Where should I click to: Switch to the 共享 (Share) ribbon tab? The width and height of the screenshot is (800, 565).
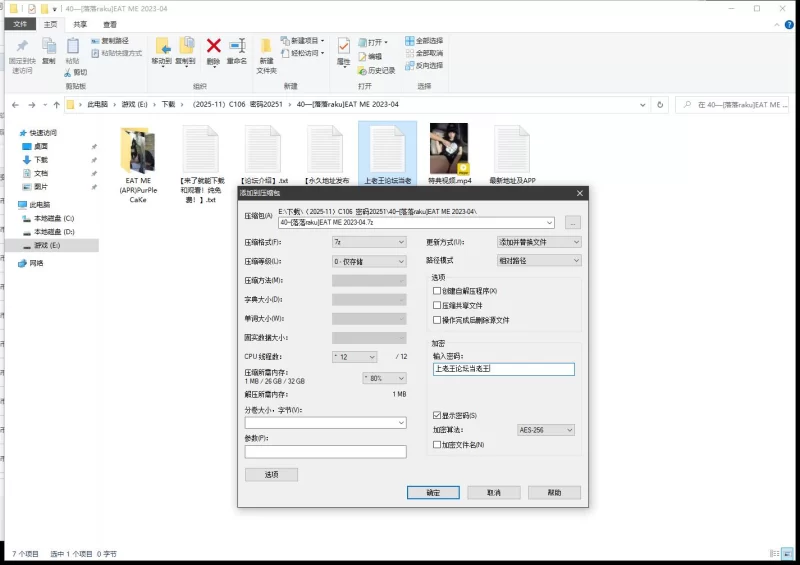point(80,23)
